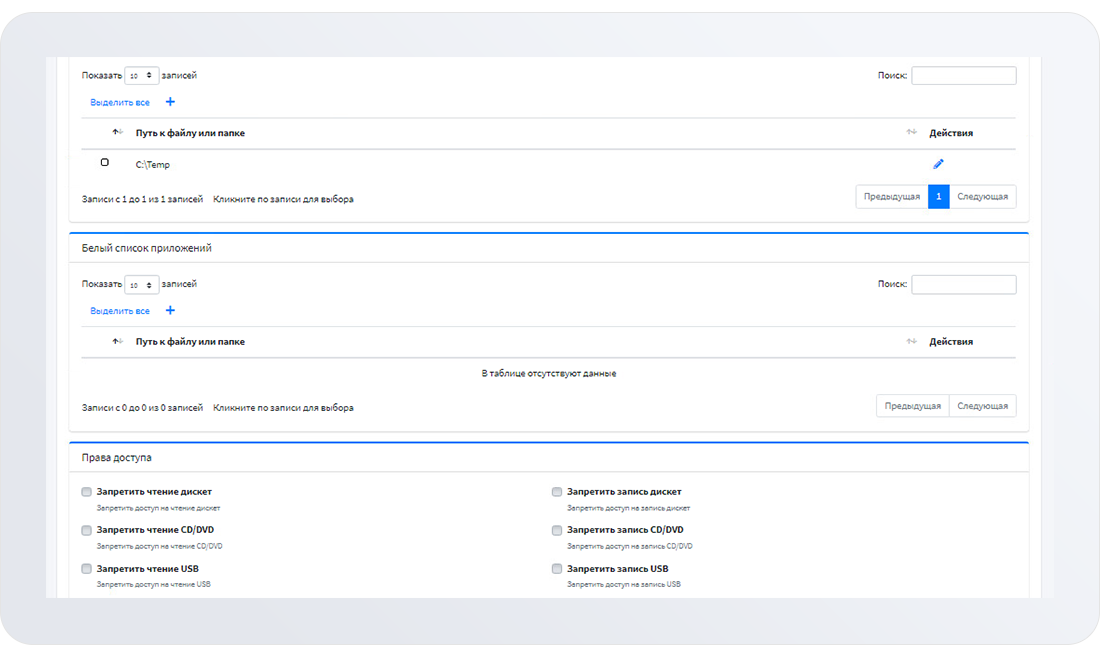Image resolution: width=1100 pixels, height=657 pixels.
Task: Toggle Запретить запись USB checkbox
Action: 557,569
